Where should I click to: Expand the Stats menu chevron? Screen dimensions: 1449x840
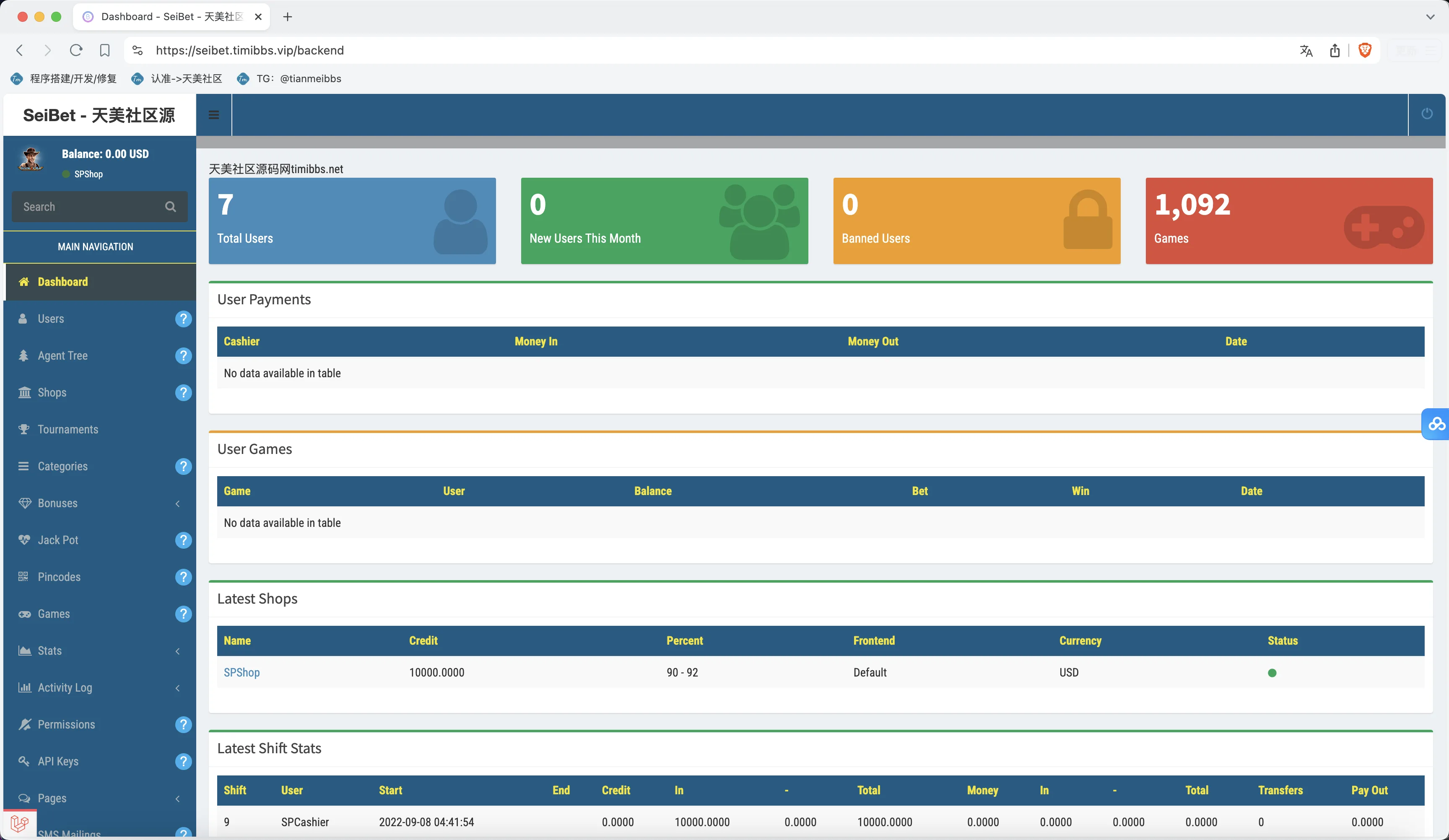178,651
